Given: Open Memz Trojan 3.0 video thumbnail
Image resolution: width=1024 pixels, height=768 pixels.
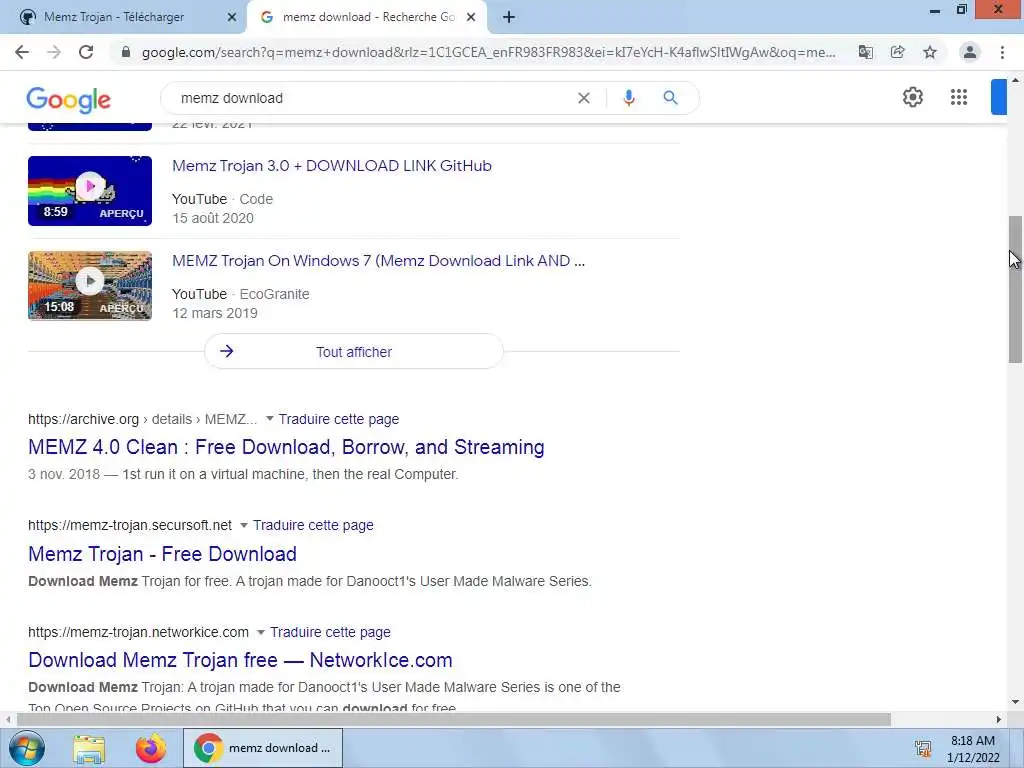Looking at the screenshot, I should coord(90,191).
